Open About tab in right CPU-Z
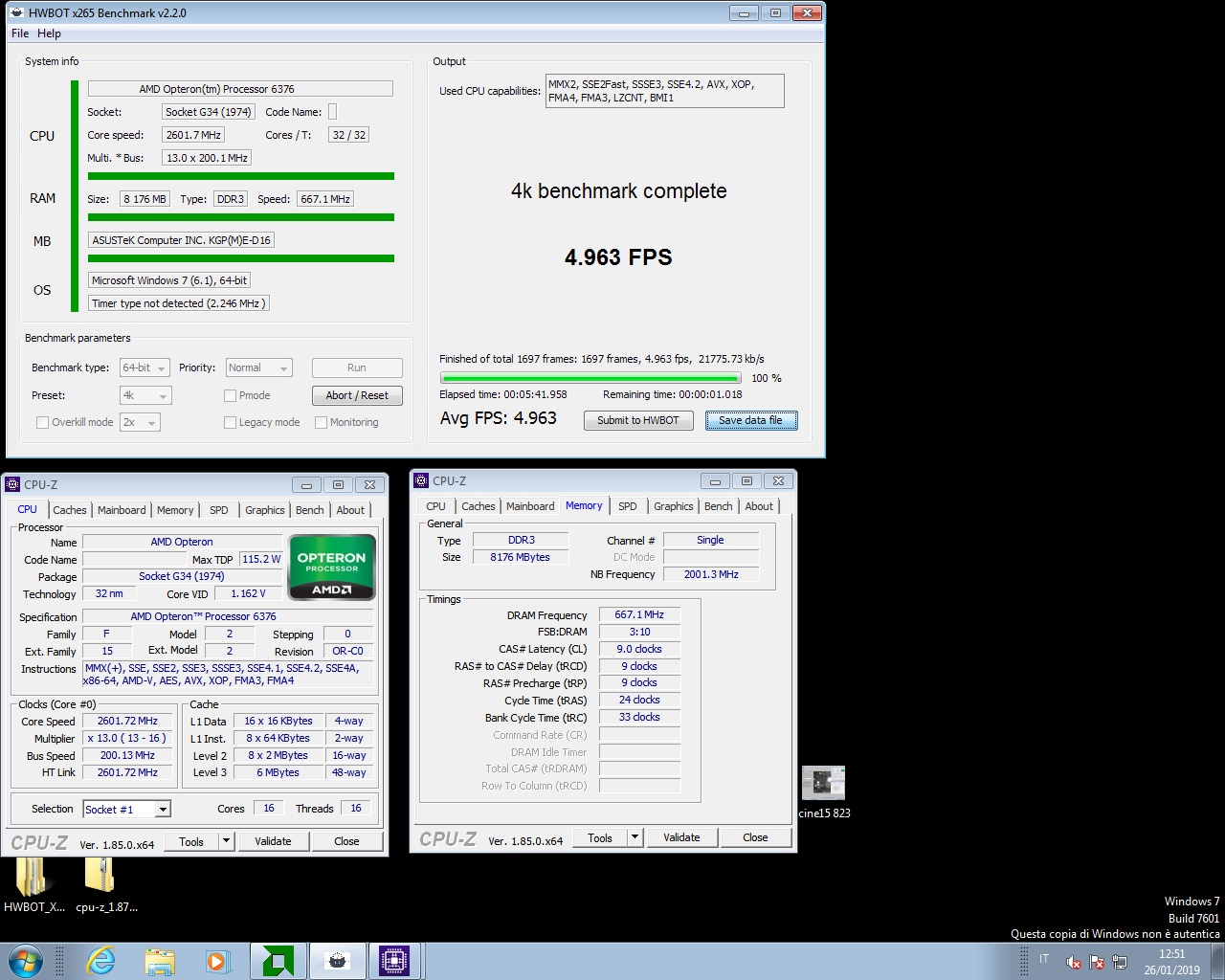Viewport: 1225px width, 980px height. pyautogui.click(x=759, y=506)
